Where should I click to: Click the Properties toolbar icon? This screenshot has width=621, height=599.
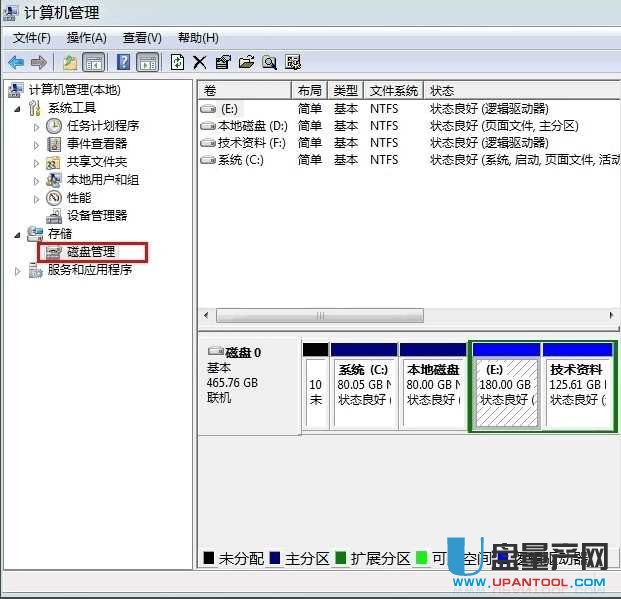click(223, 62)
